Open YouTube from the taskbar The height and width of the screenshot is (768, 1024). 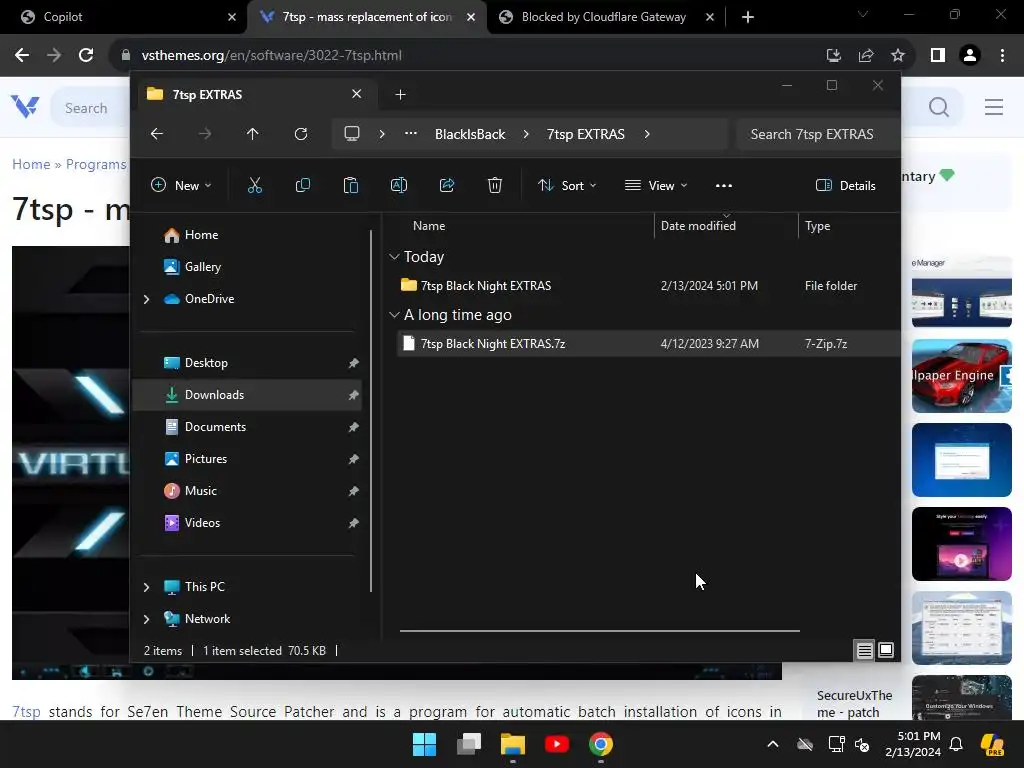point(556,744)
